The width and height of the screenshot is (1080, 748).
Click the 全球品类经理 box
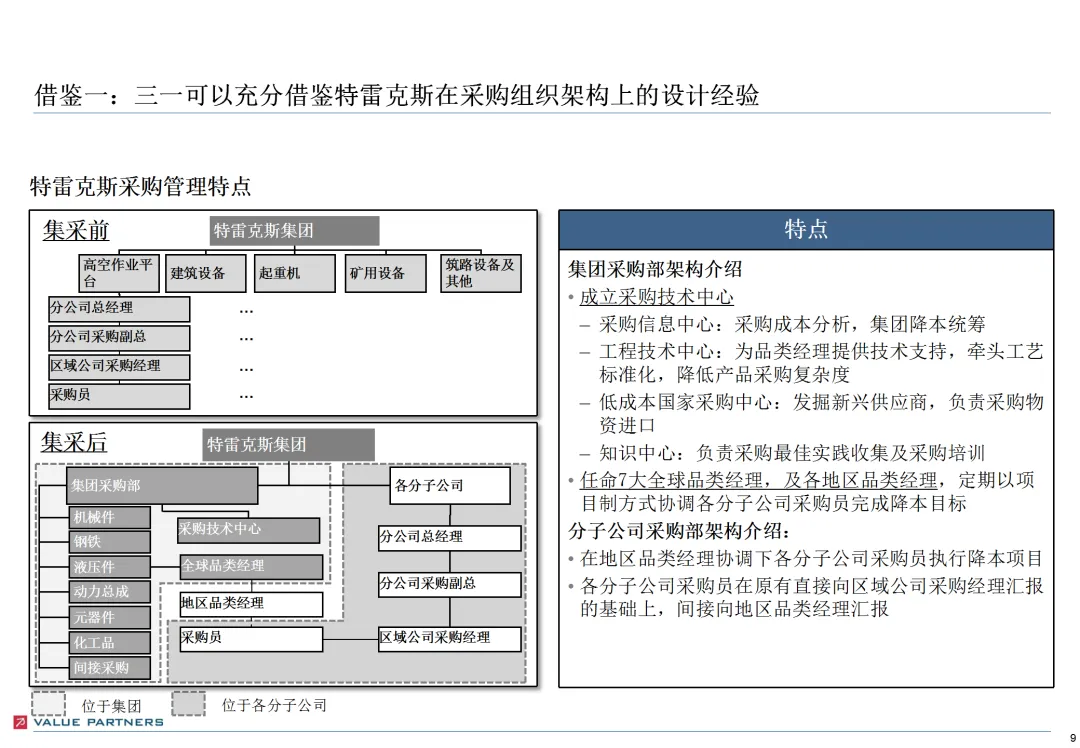[251, 567]
